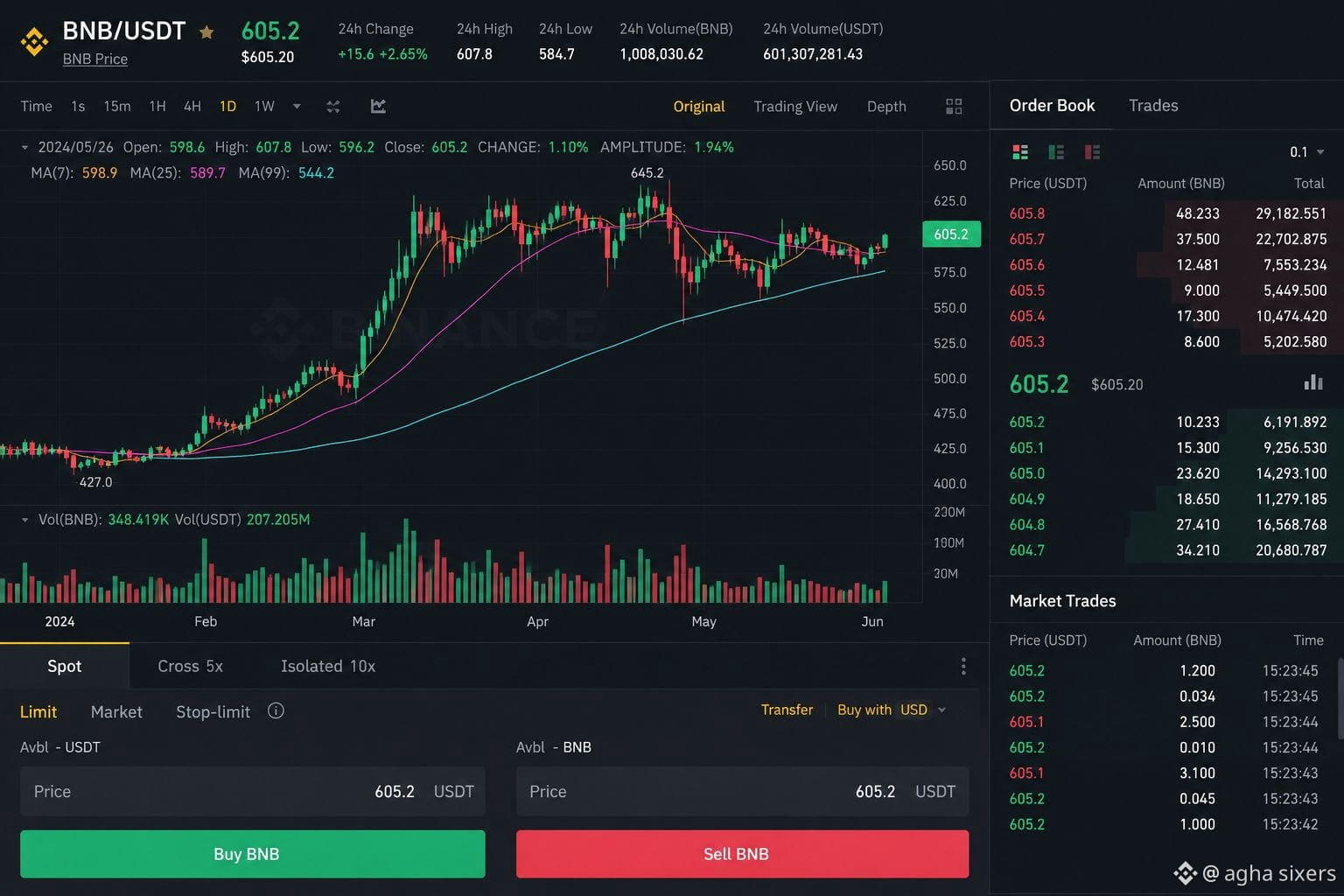Switch chart to 1H interval

(x=157, y=106)
